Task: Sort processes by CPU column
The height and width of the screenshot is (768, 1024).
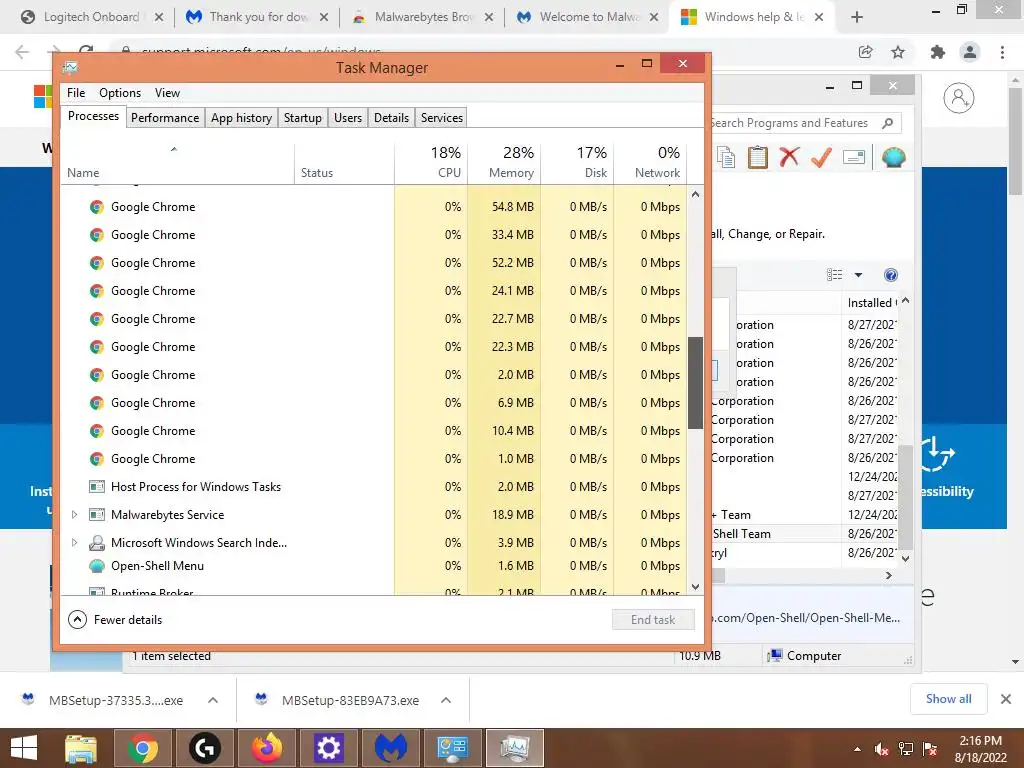Action: click(x=431, y=162)
